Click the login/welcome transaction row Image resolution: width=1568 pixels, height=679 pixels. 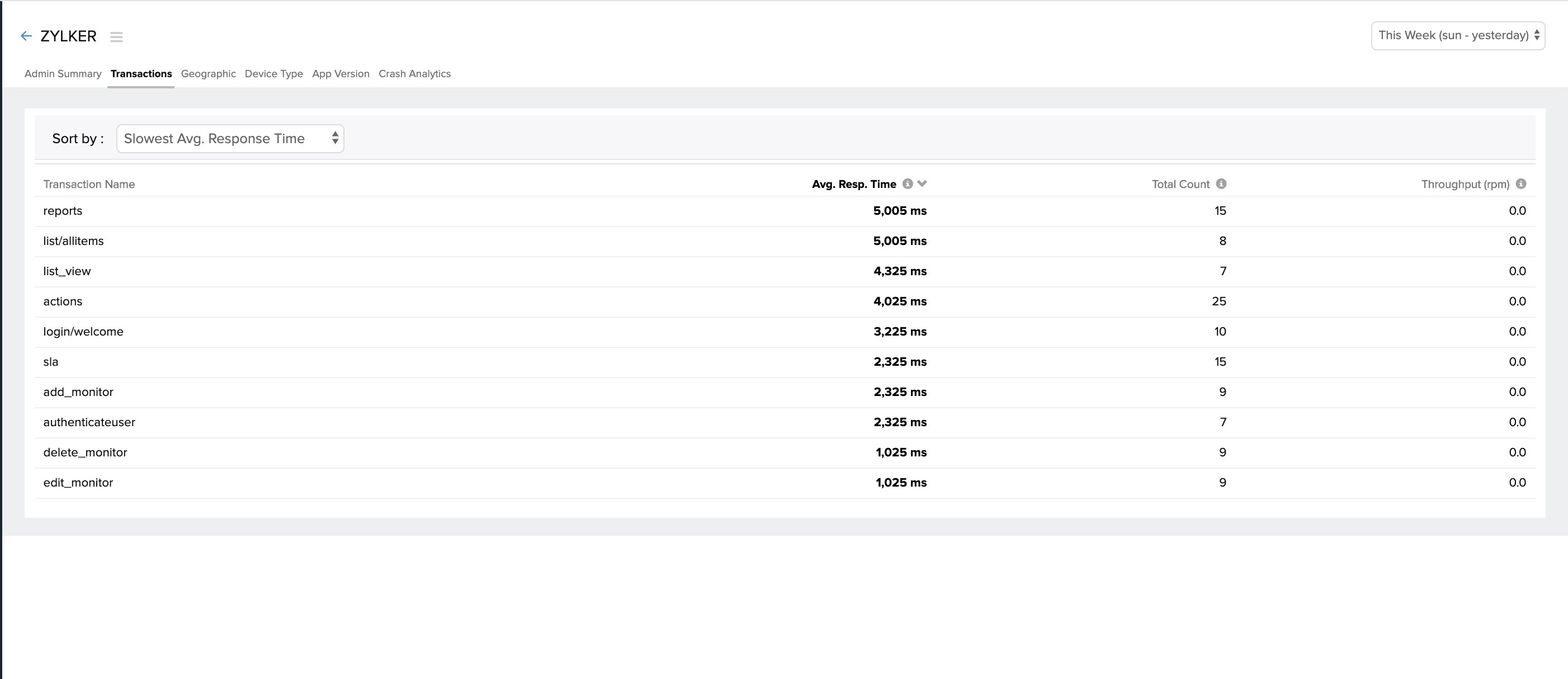pyautogui.click(x=83, y=332)
